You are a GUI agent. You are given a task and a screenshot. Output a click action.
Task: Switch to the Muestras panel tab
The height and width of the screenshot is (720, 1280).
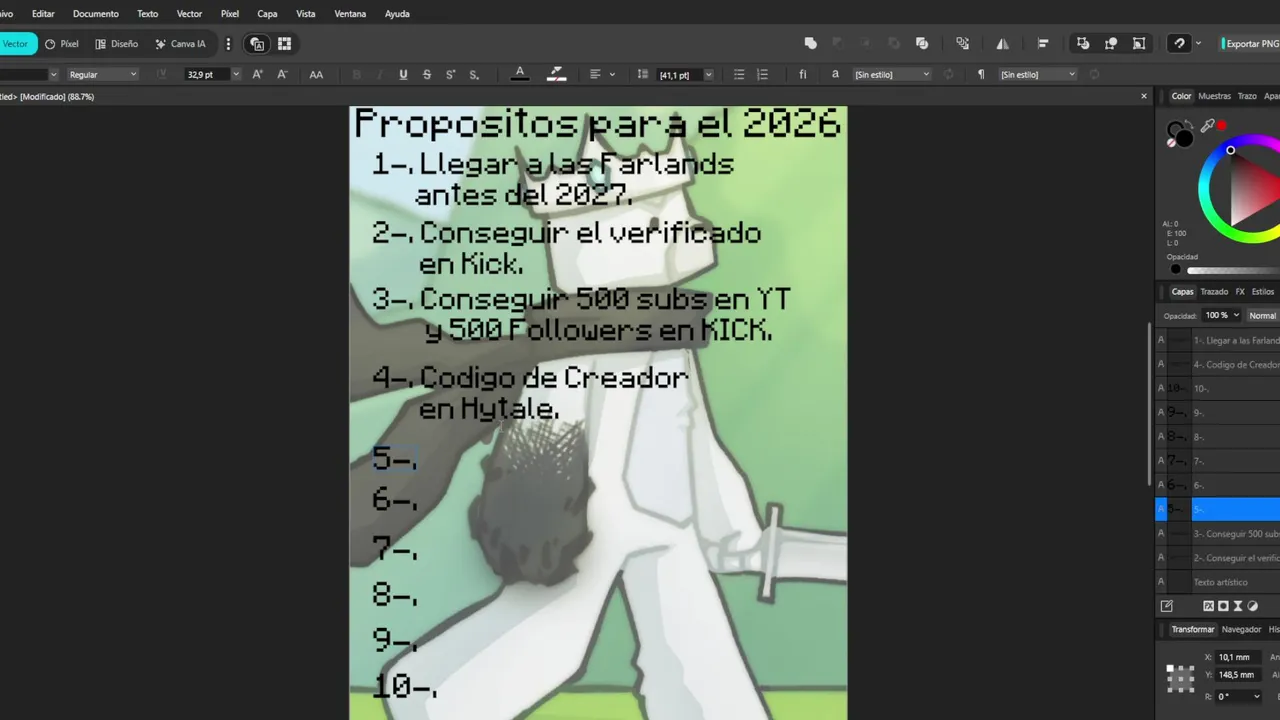[x=1214, y=96]
